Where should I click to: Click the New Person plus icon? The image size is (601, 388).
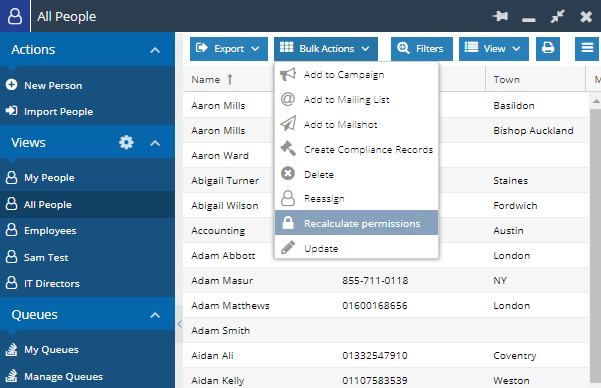click(11, 85)
